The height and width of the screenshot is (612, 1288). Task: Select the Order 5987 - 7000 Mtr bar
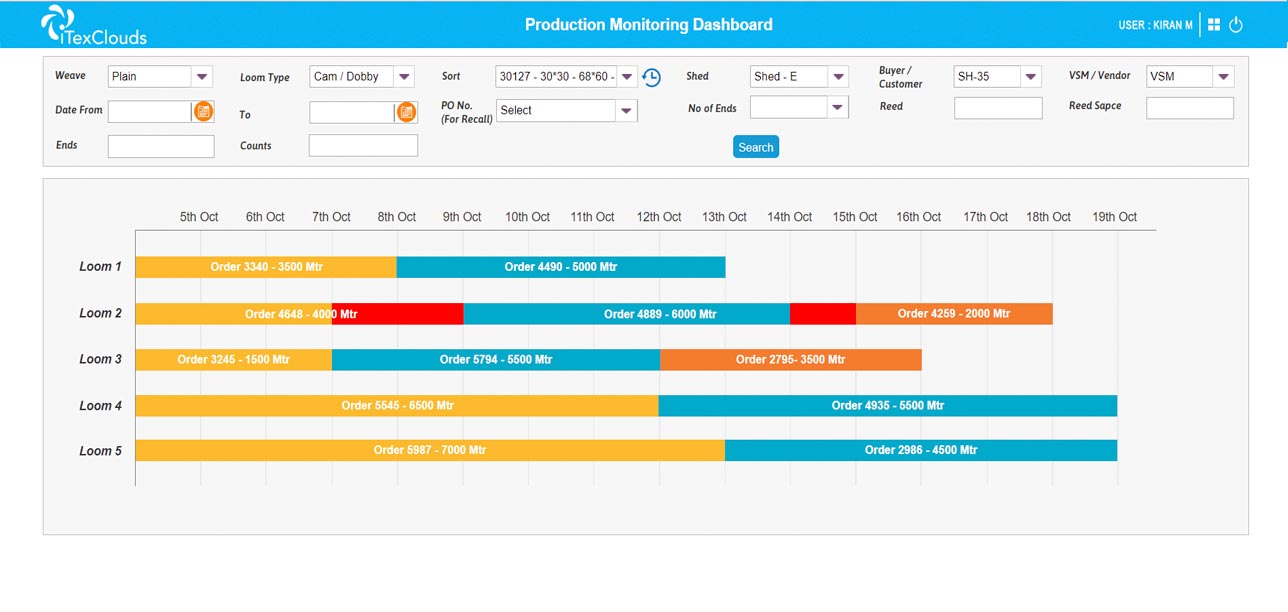[429, 450]
